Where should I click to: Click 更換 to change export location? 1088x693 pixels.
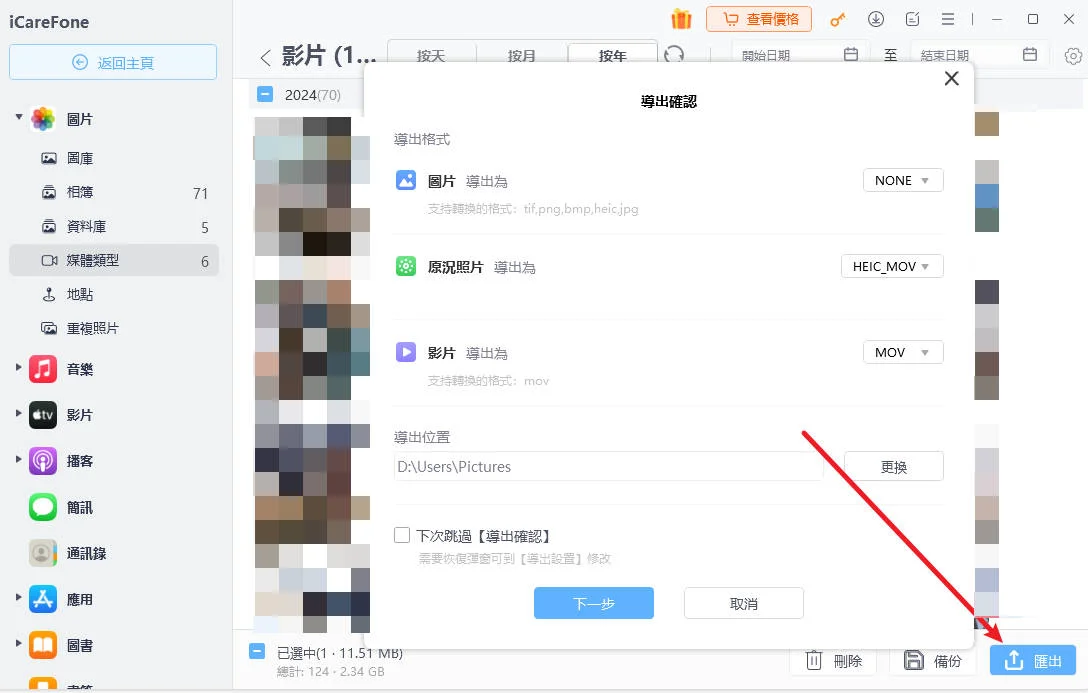pyautogui.click(x=893, y=466)
